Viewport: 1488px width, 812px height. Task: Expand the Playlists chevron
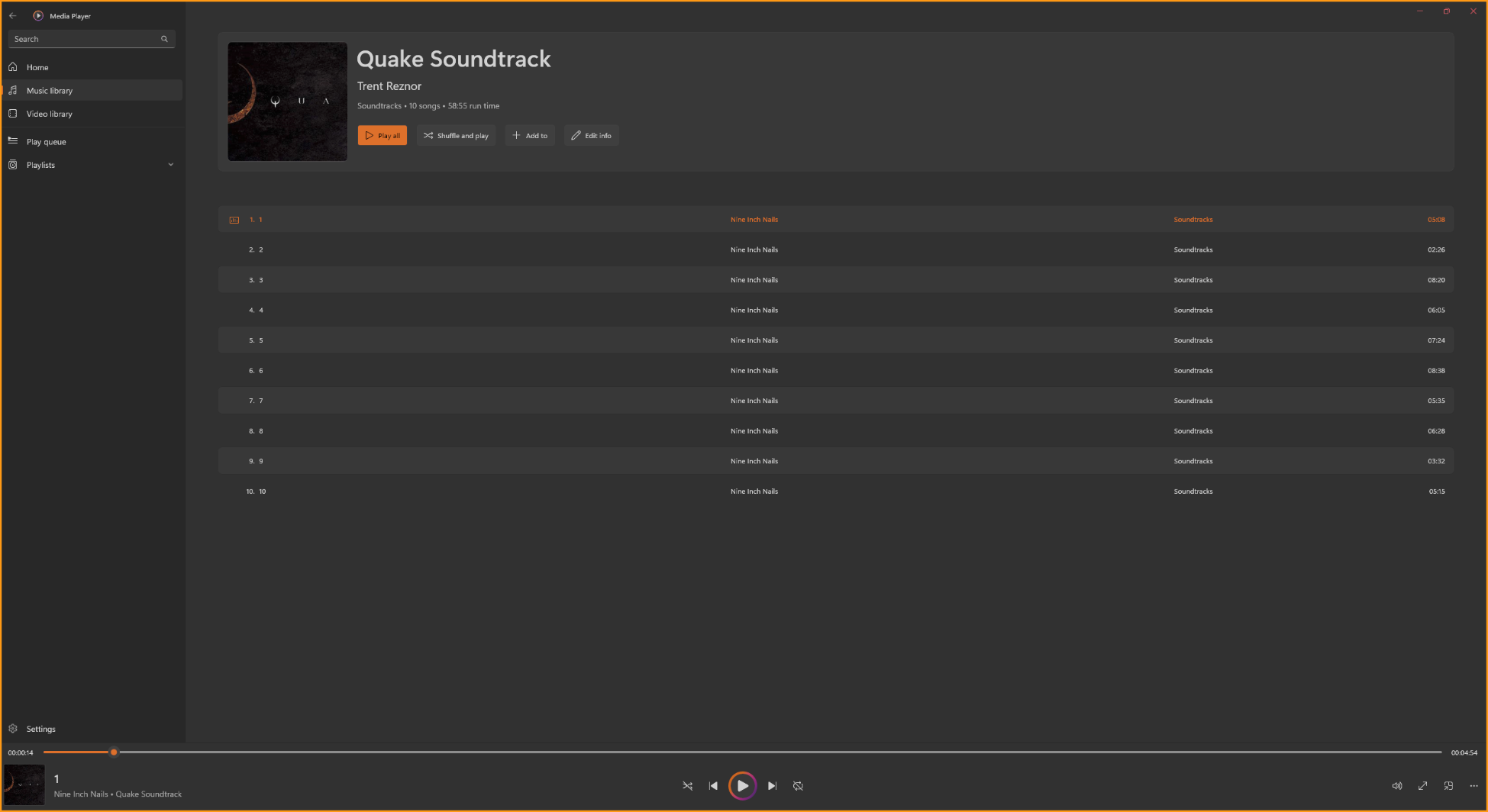[x=171, y=165]
